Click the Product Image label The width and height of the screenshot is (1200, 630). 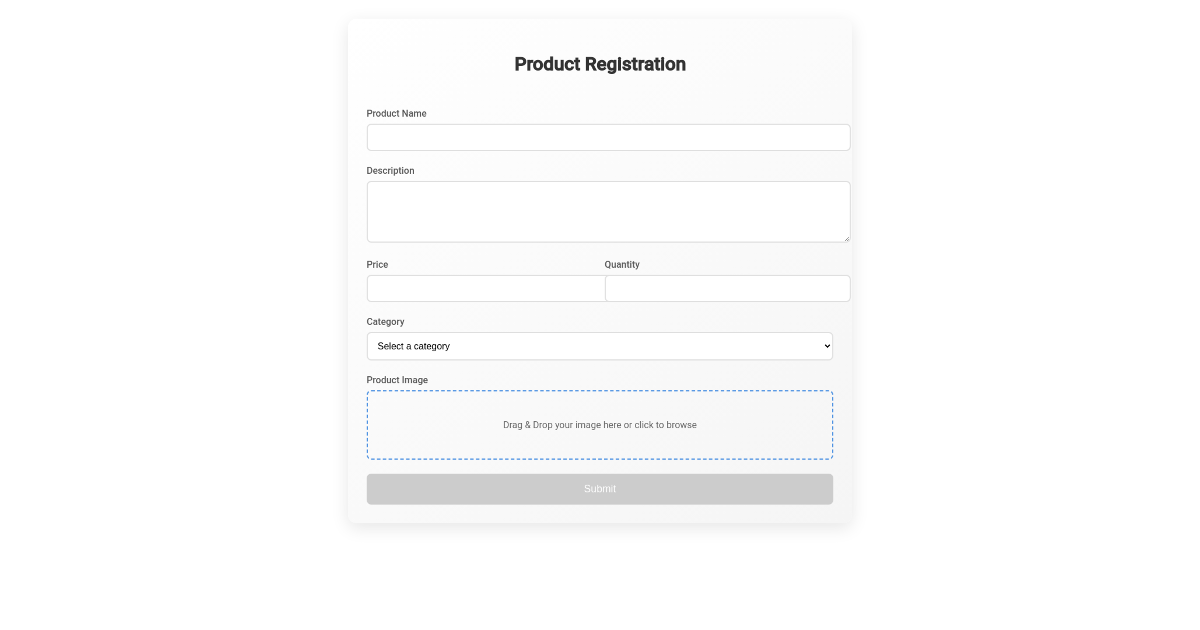397,380
